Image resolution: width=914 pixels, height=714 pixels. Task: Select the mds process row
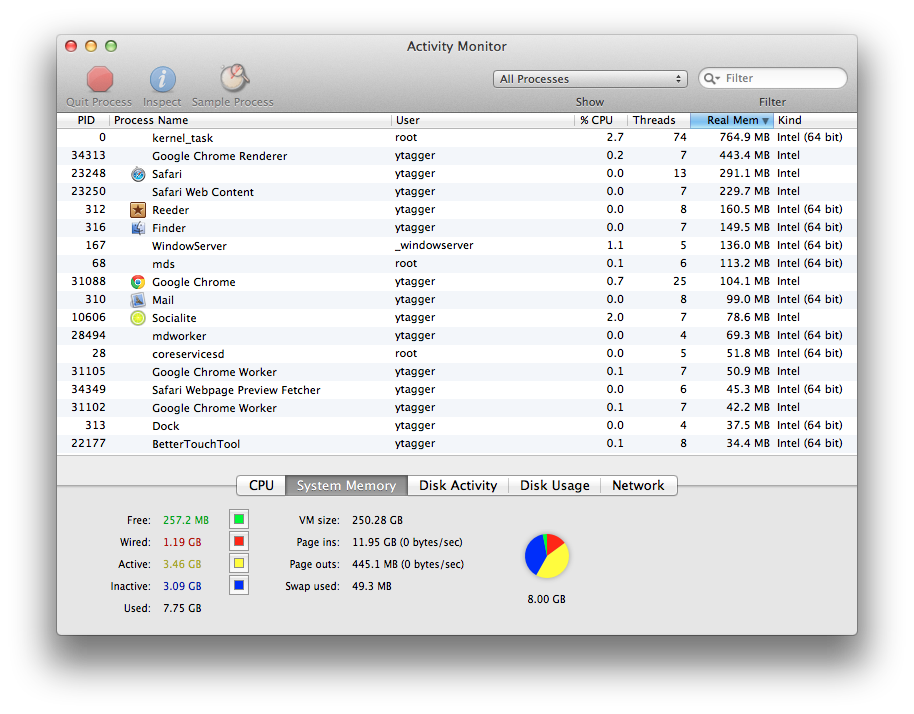(457, 264)
